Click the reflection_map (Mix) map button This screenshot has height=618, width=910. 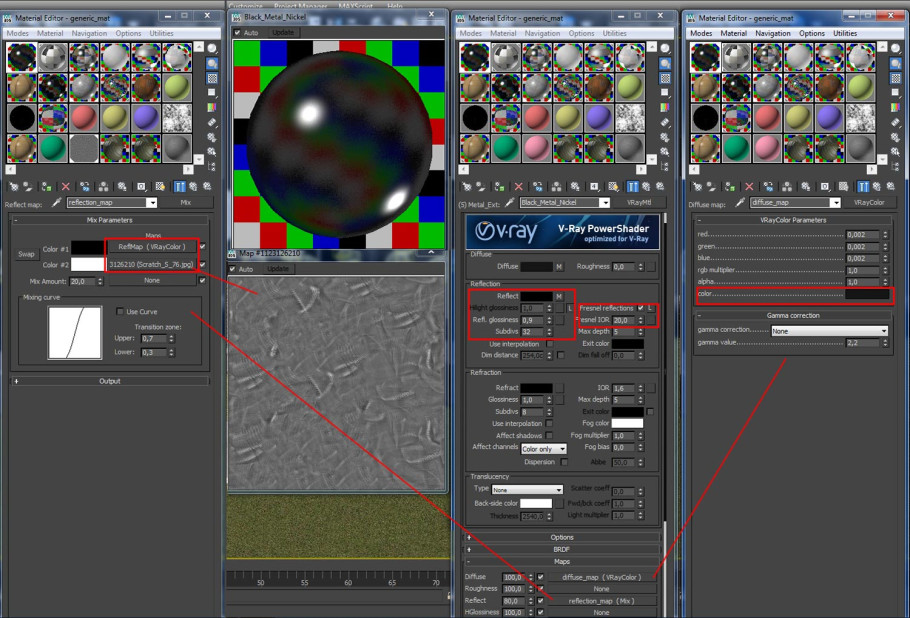601,601
